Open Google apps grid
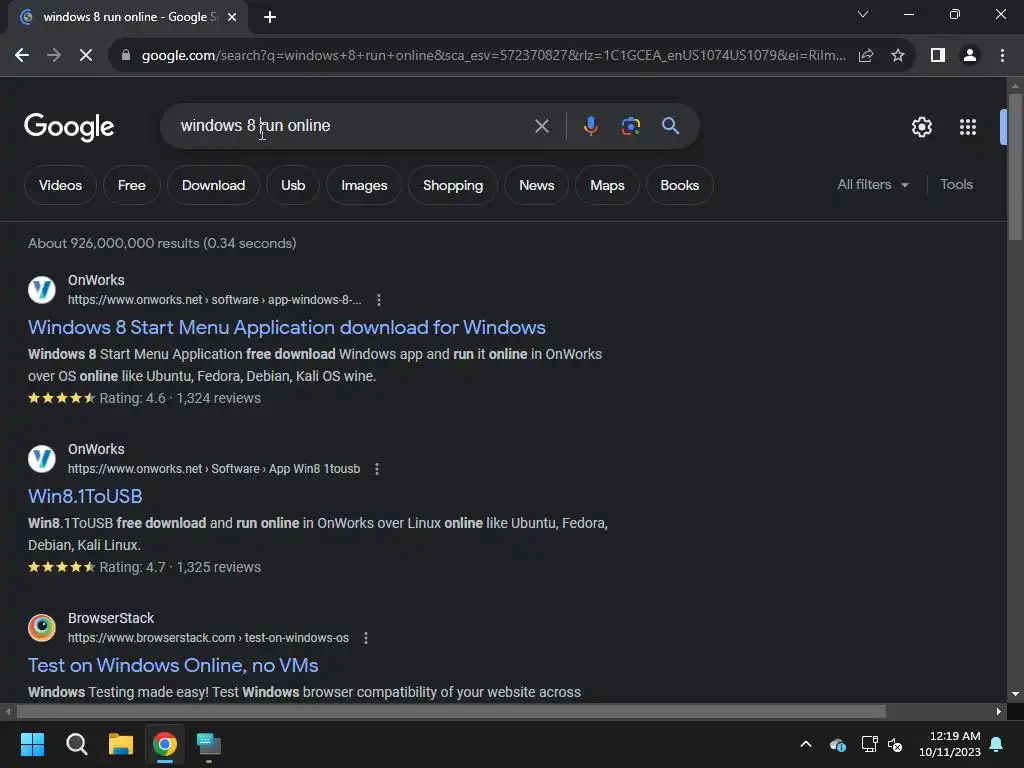The height and width of the screenshot is (768, 1024). 967,127
